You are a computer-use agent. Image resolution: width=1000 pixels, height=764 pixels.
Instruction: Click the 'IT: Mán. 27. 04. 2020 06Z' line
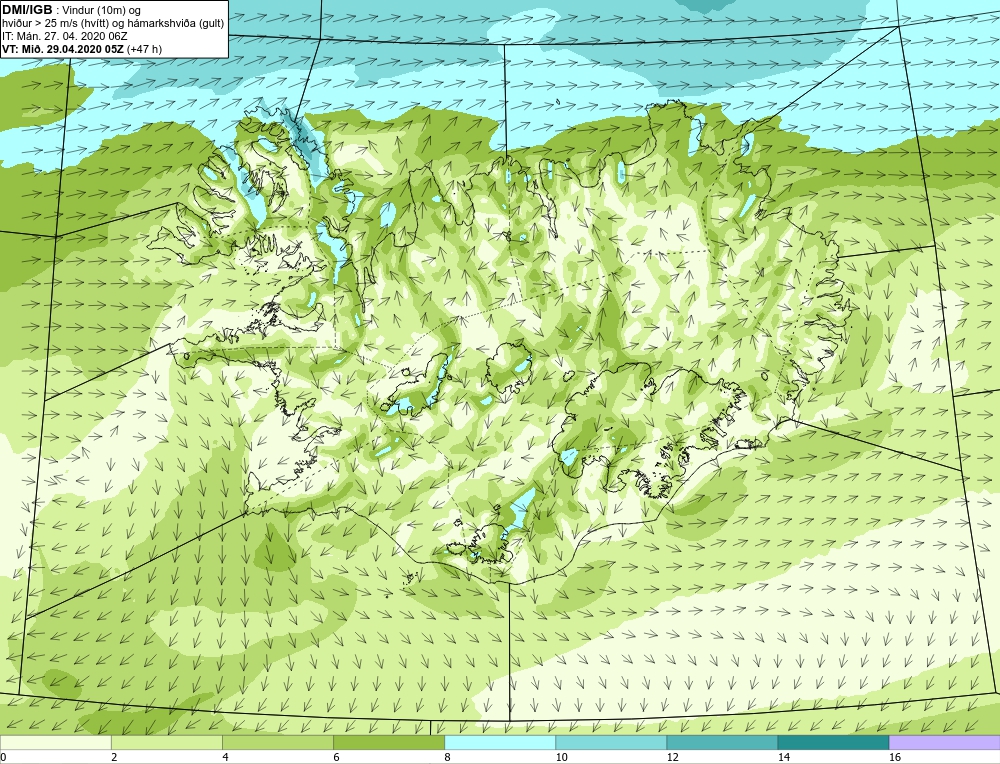tap(64, 36)
